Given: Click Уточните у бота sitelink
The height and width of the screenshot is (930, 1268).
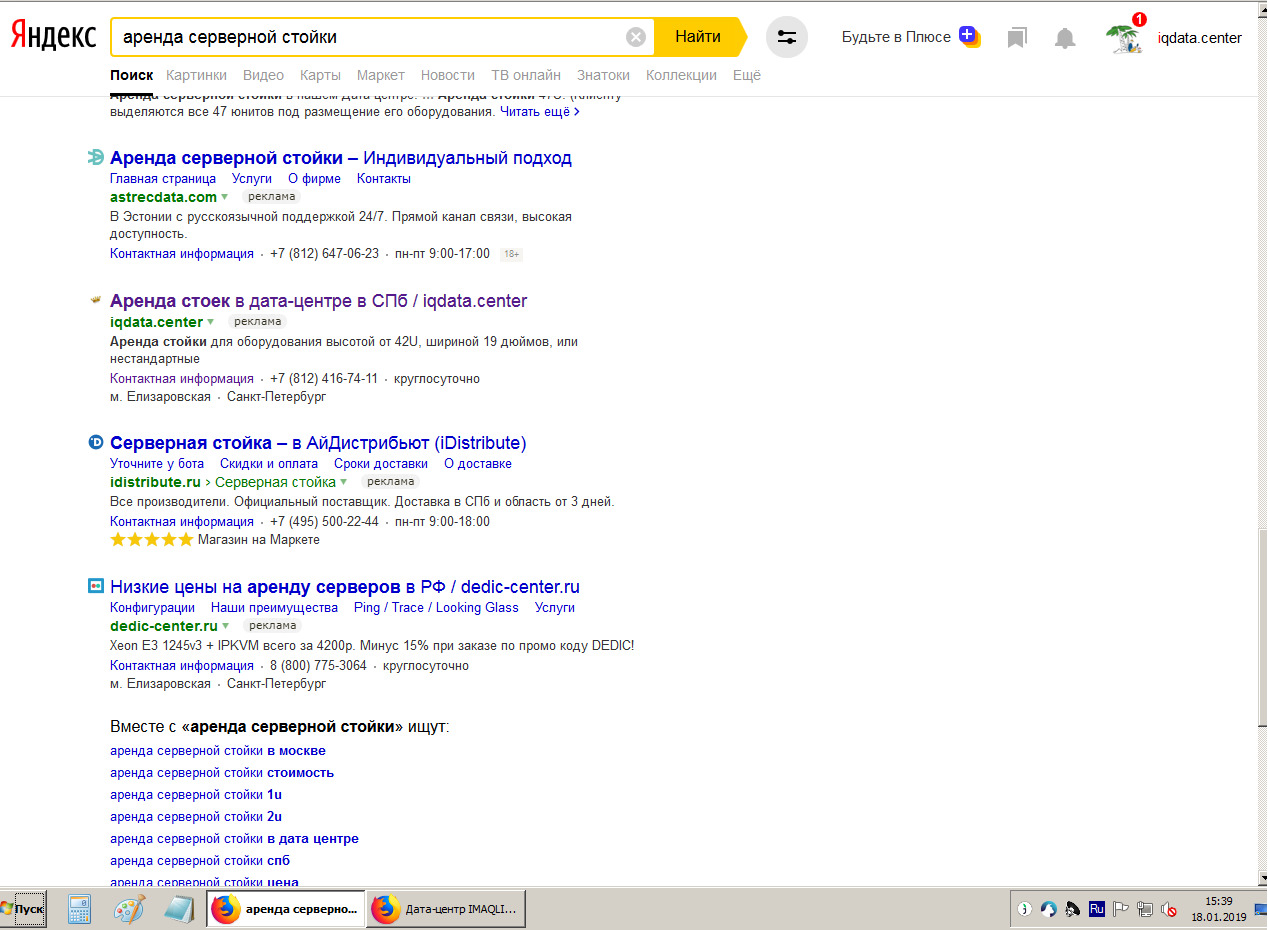Looking at the screenshot, I should pos(157,464).
